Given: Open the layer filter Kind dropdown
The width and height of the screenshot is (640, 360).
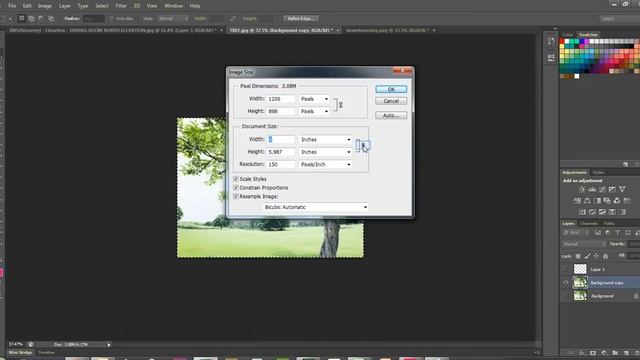Looking at the screenshot, I should pos(575,233).
